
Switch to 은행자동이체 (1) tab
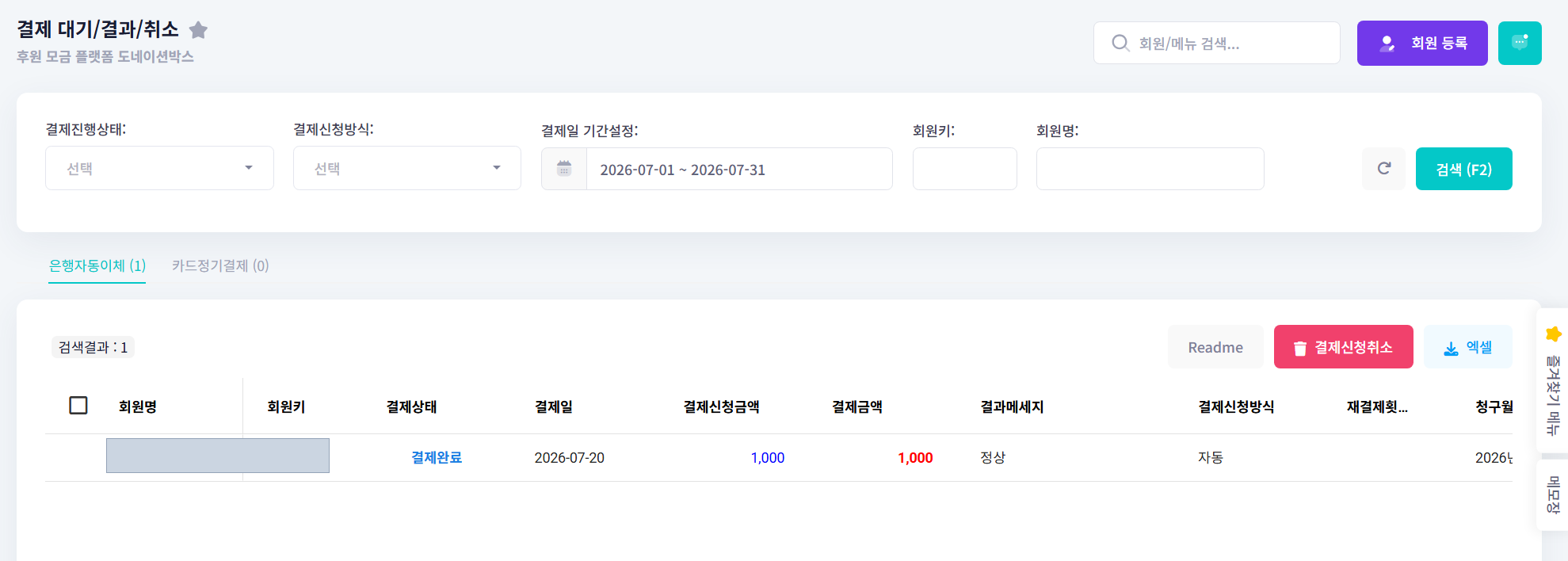97,265
